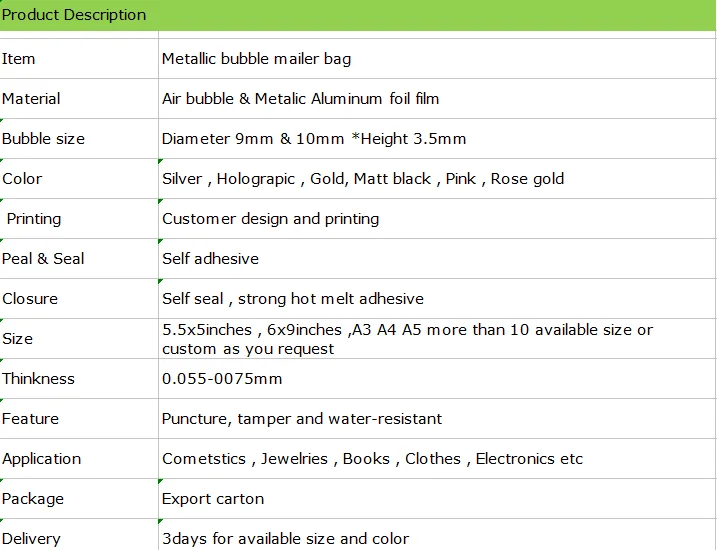Select the Export carton cell
The image size is (717, 550).
(x=213, y=499)
